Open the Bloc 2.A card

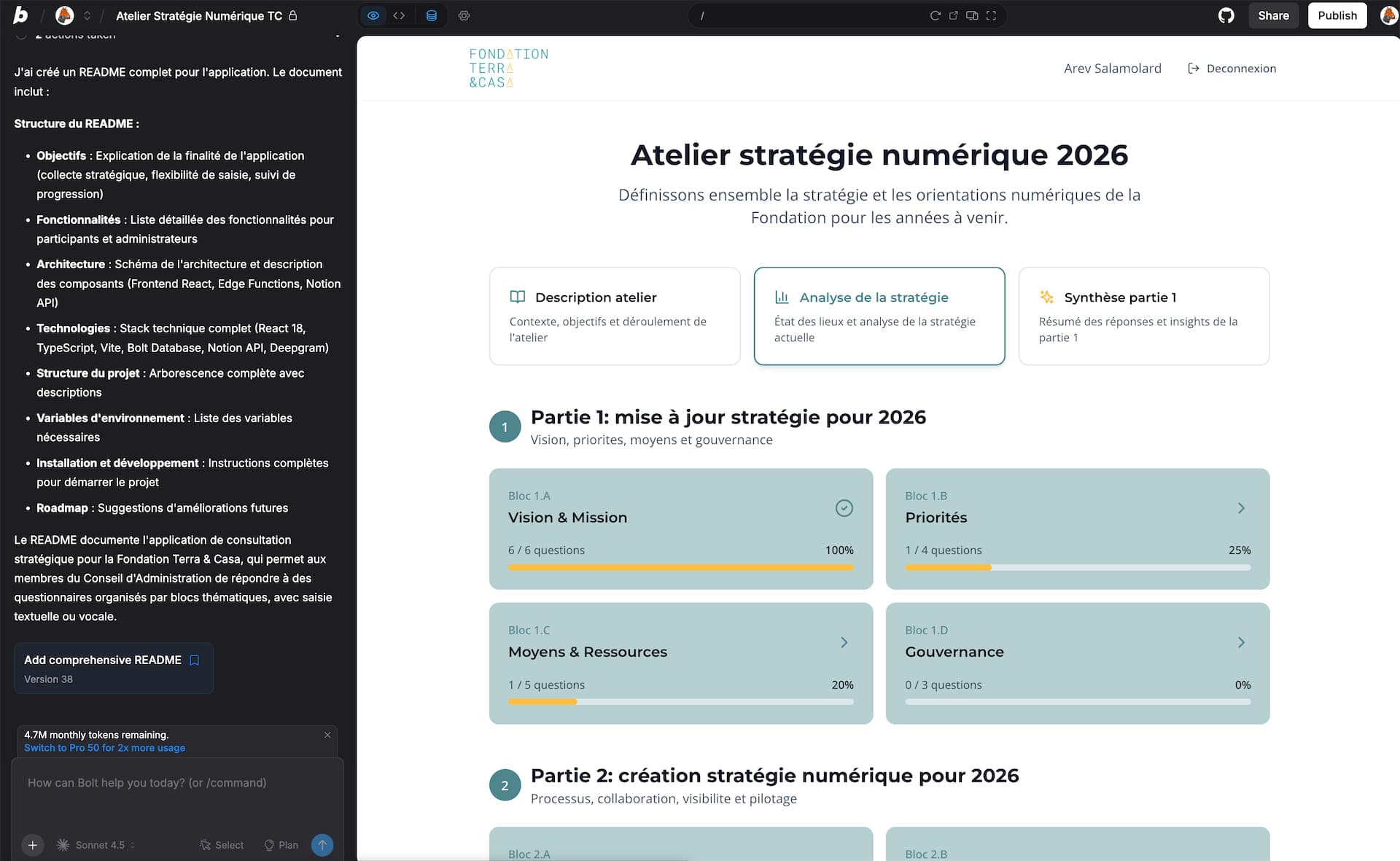(x=680, y=844)
